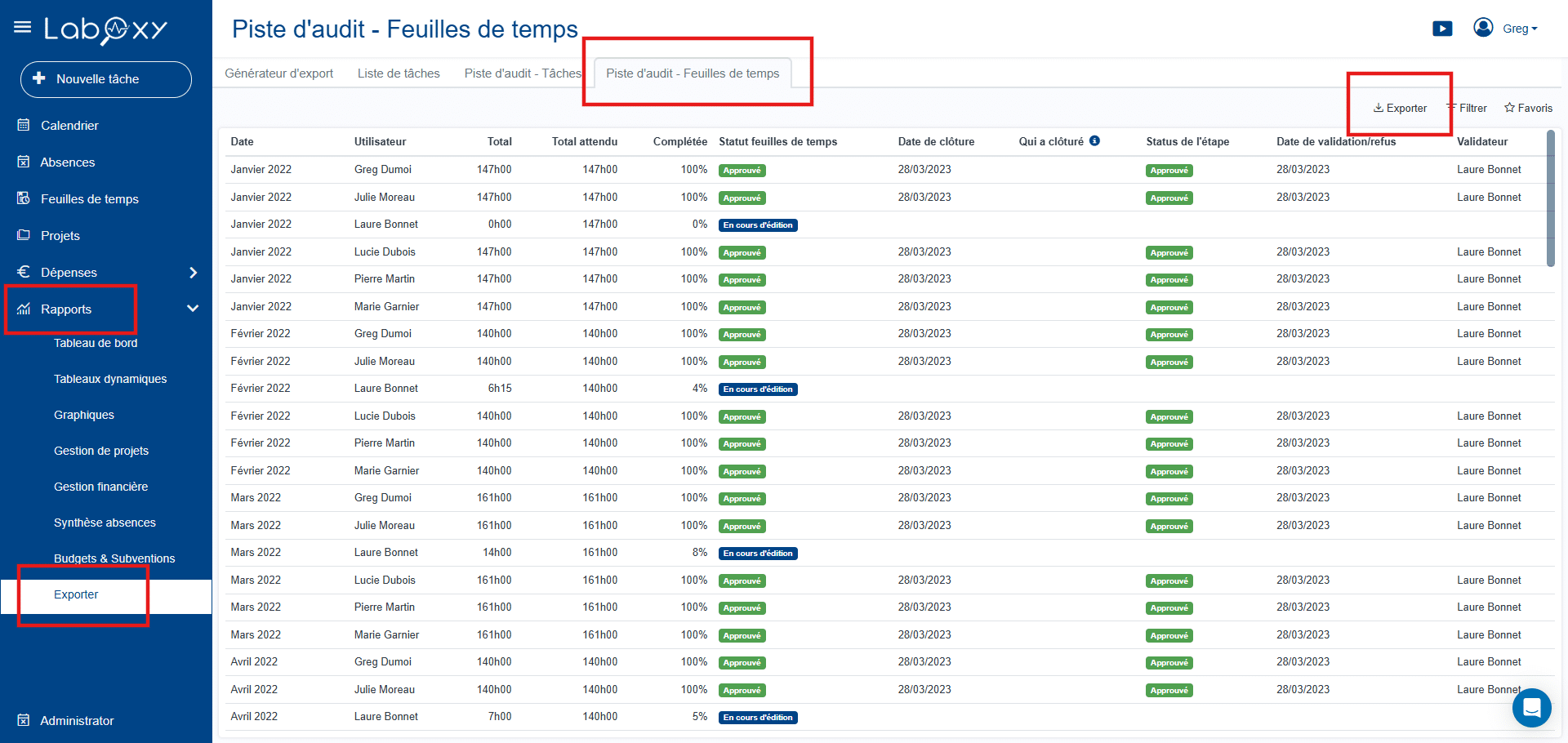1568x743 pixels.
Task: Click the Exporter button above table
Action: click(1400, 108)
